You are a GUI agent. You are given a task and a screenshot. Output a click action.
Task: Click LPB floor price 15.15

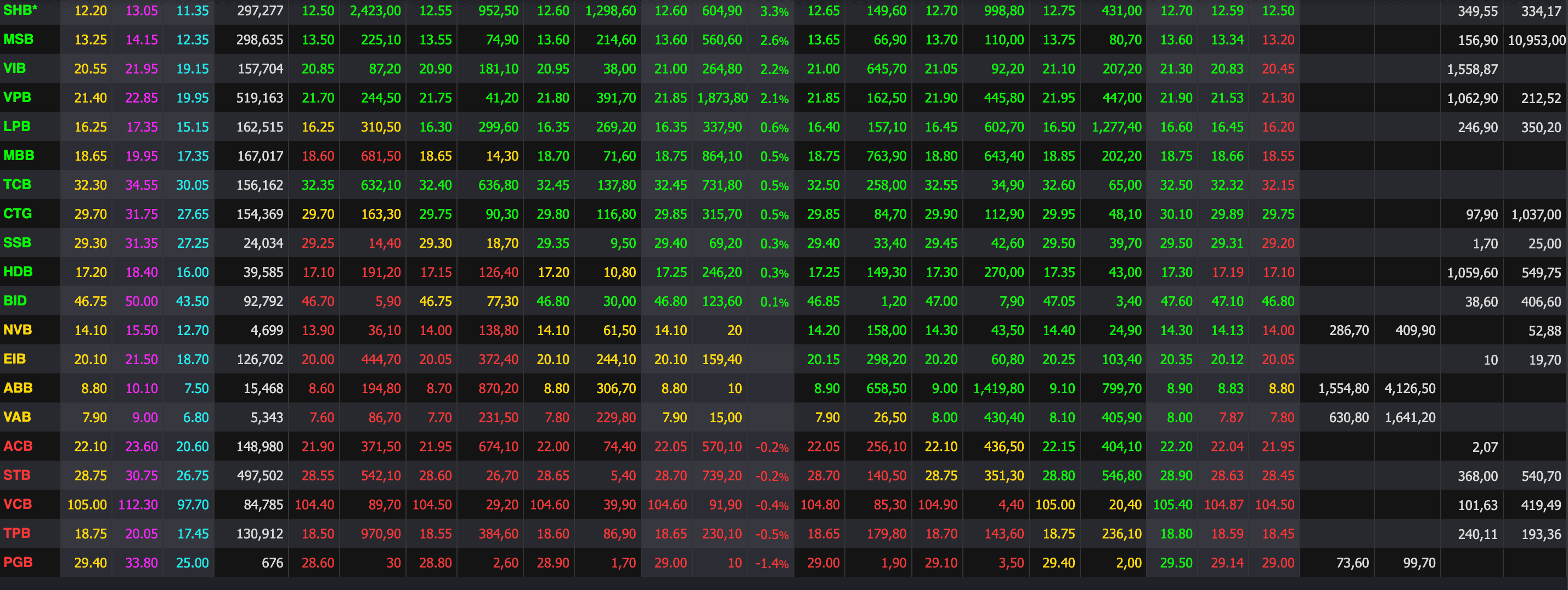(193, 127)
